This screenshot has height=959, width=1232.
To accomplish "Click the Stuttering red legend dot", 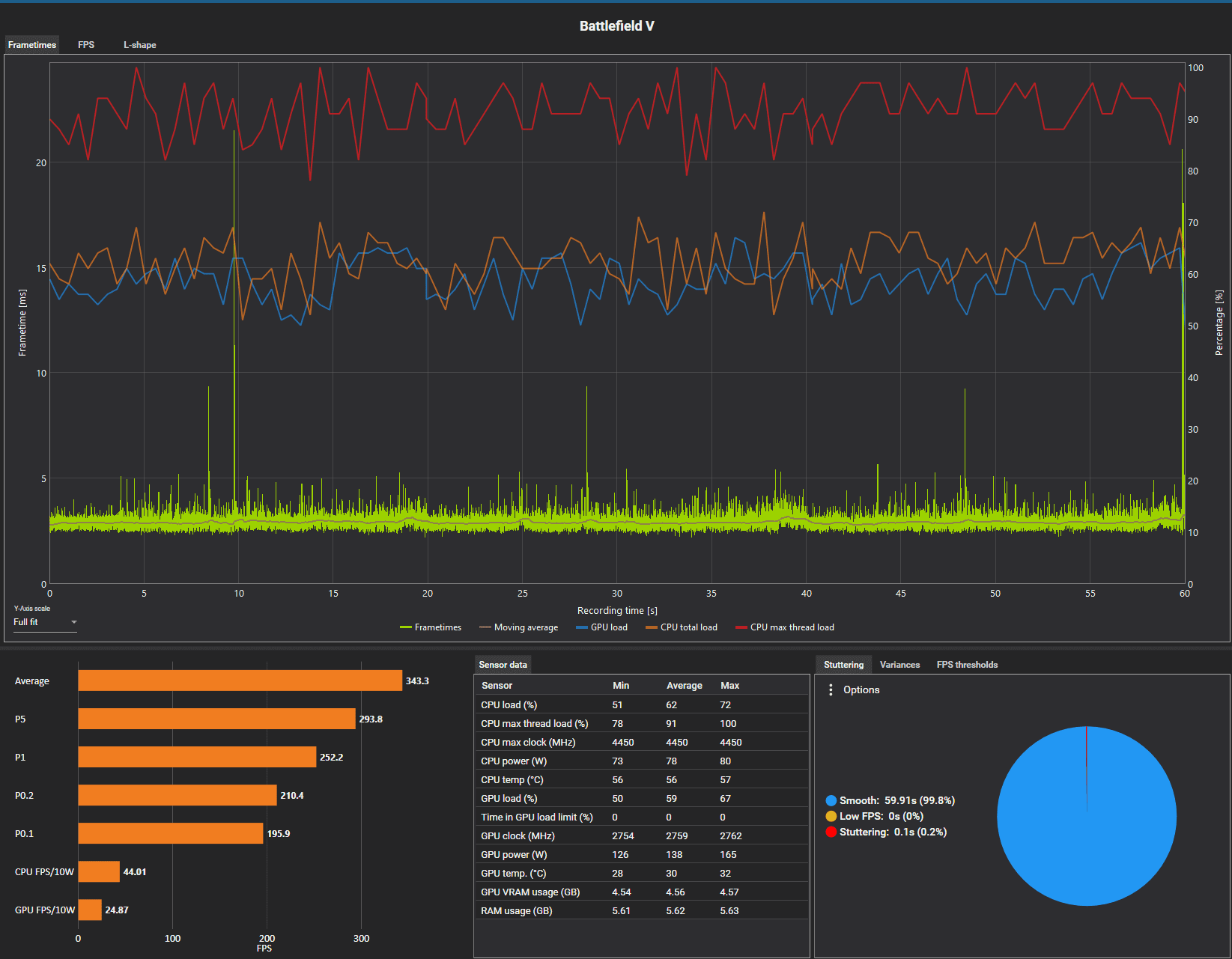I will [831, 832].
